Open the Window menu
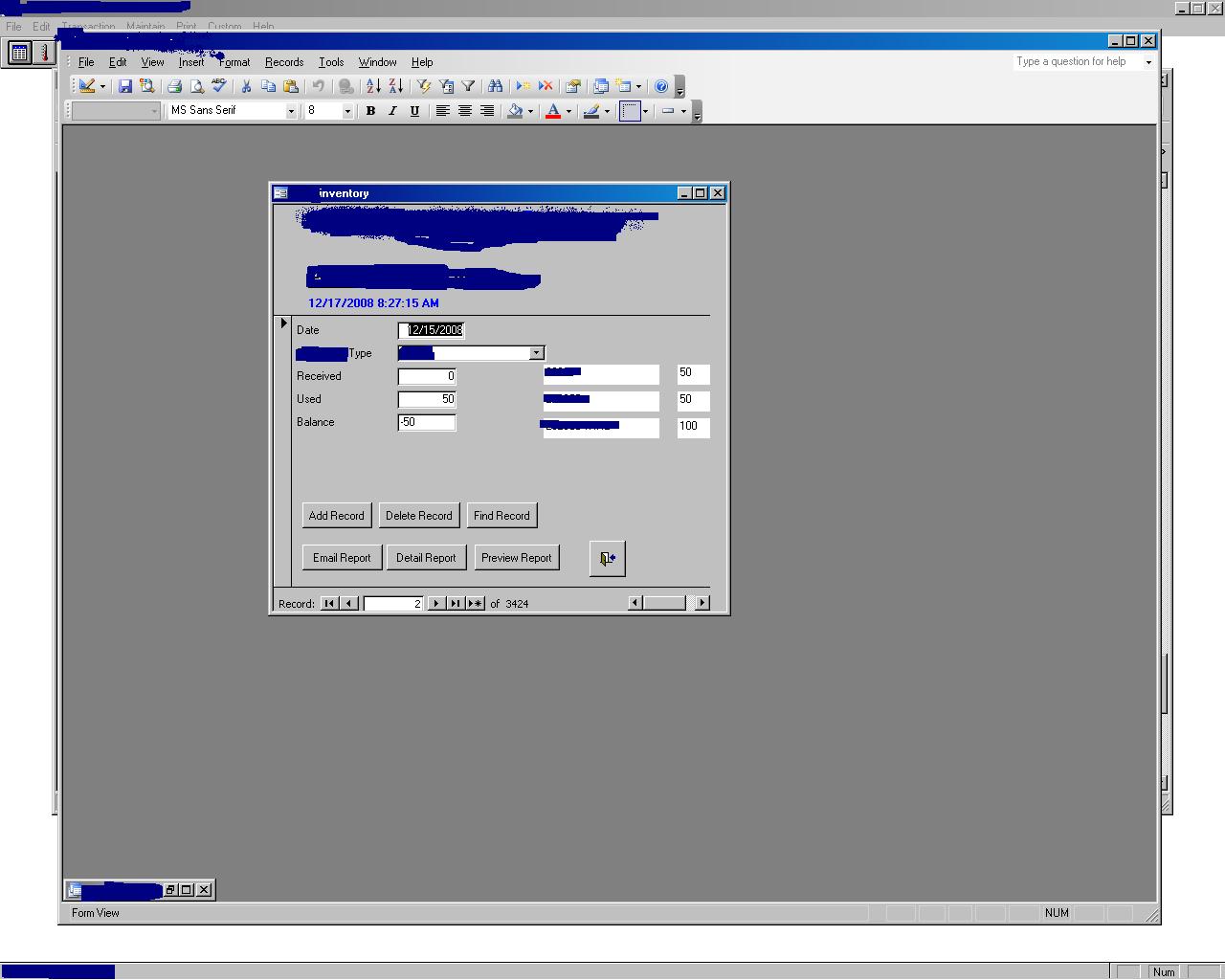1225x980 pixels. point(378,62)
